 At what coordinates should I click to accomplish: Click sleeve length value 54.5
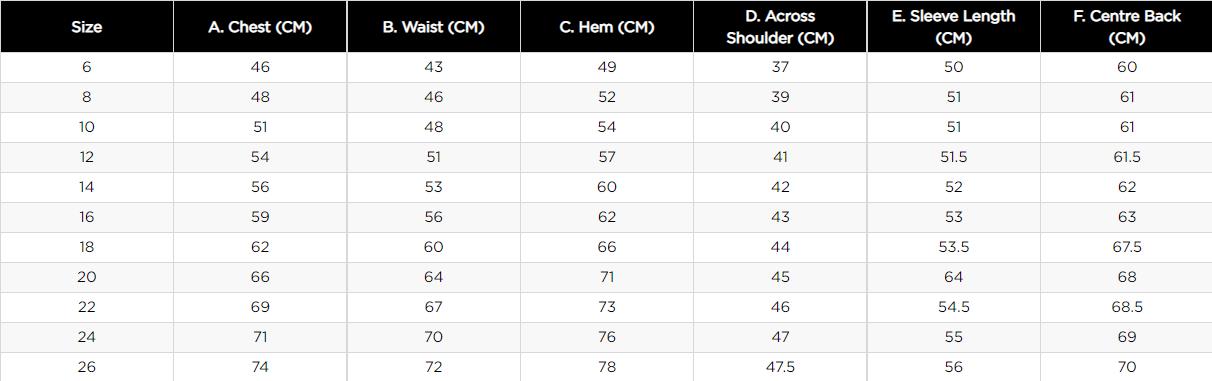tap(953, 307)
